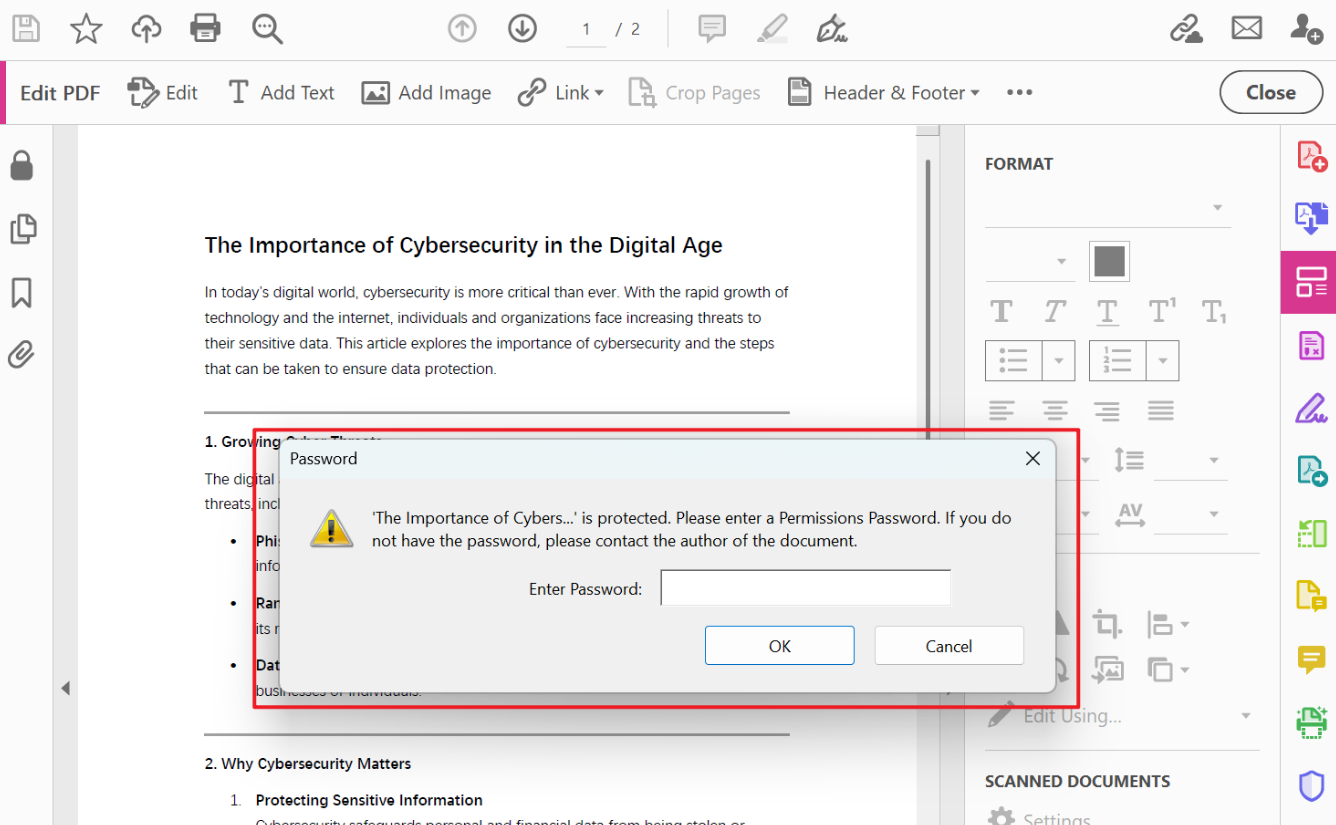Click the Enter Password field
The height and width of the screenshot is (825, 1336).
click(x=805, y=588)
